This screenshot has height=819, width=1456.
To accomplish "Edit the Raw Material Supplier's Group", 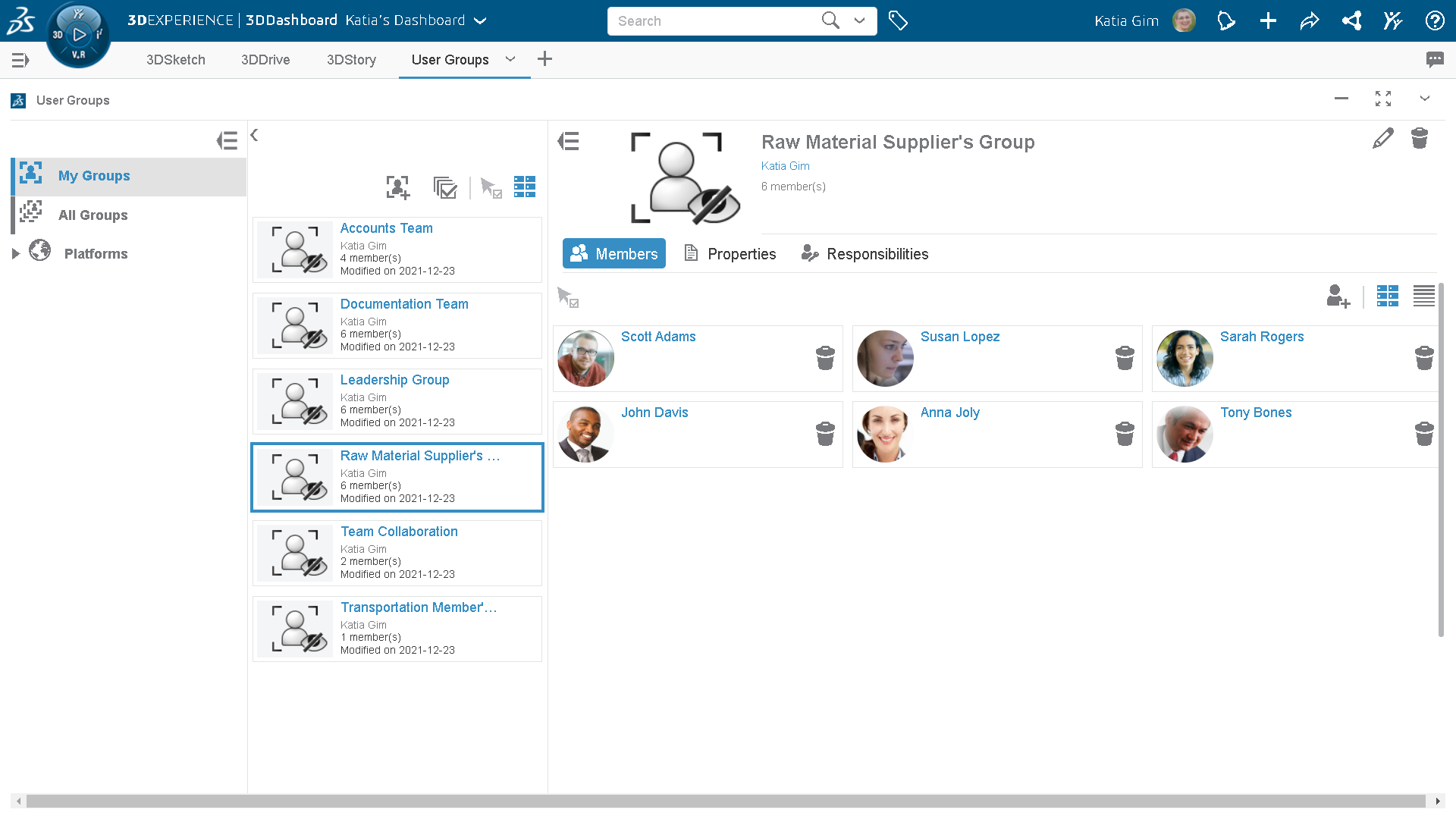I will [1382, 139].
